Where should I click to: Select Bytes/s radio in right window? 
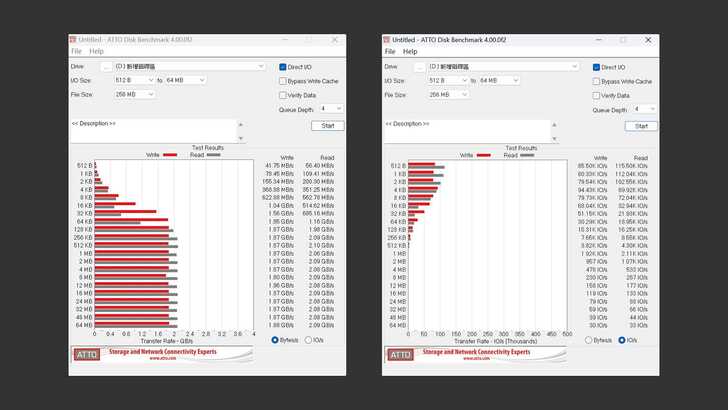pos(589,340)
